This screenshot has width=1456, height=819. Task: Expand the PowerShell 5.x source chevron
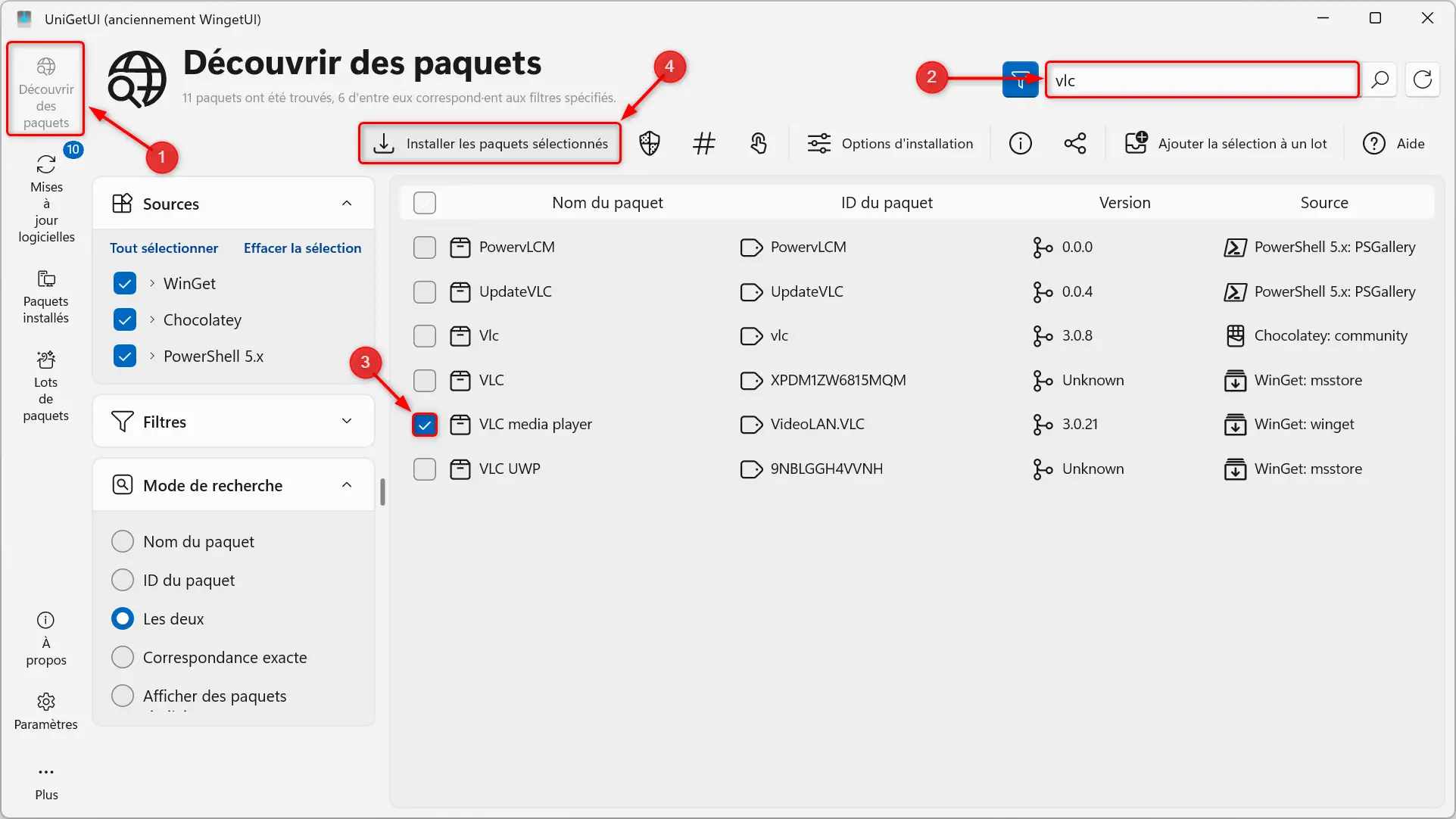point(152,356)
